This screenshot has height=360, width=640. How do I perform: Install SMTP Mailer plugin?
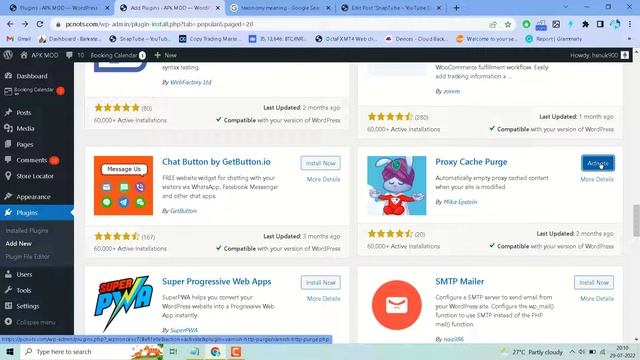click(594, 282)
